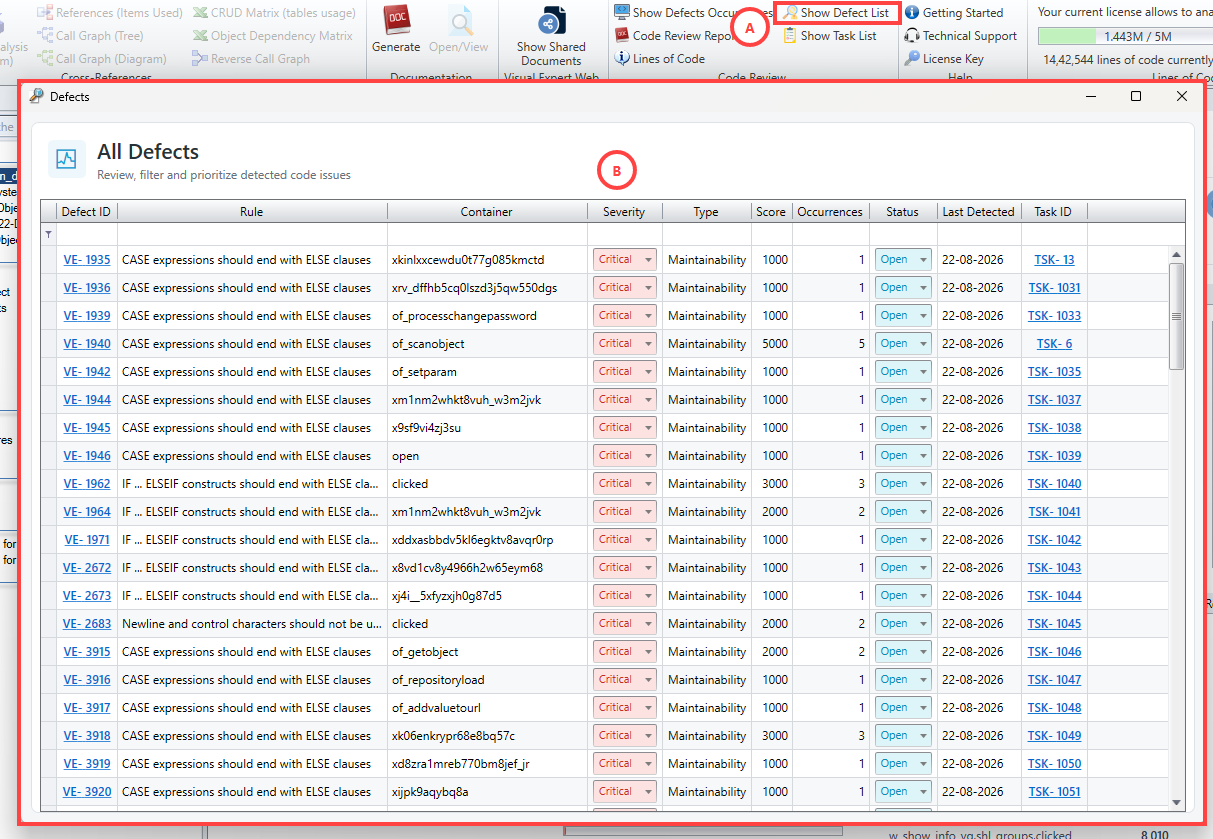Open Severity dropdown for VE-2683
The image size is (1213, 839).
click(648, 624)
